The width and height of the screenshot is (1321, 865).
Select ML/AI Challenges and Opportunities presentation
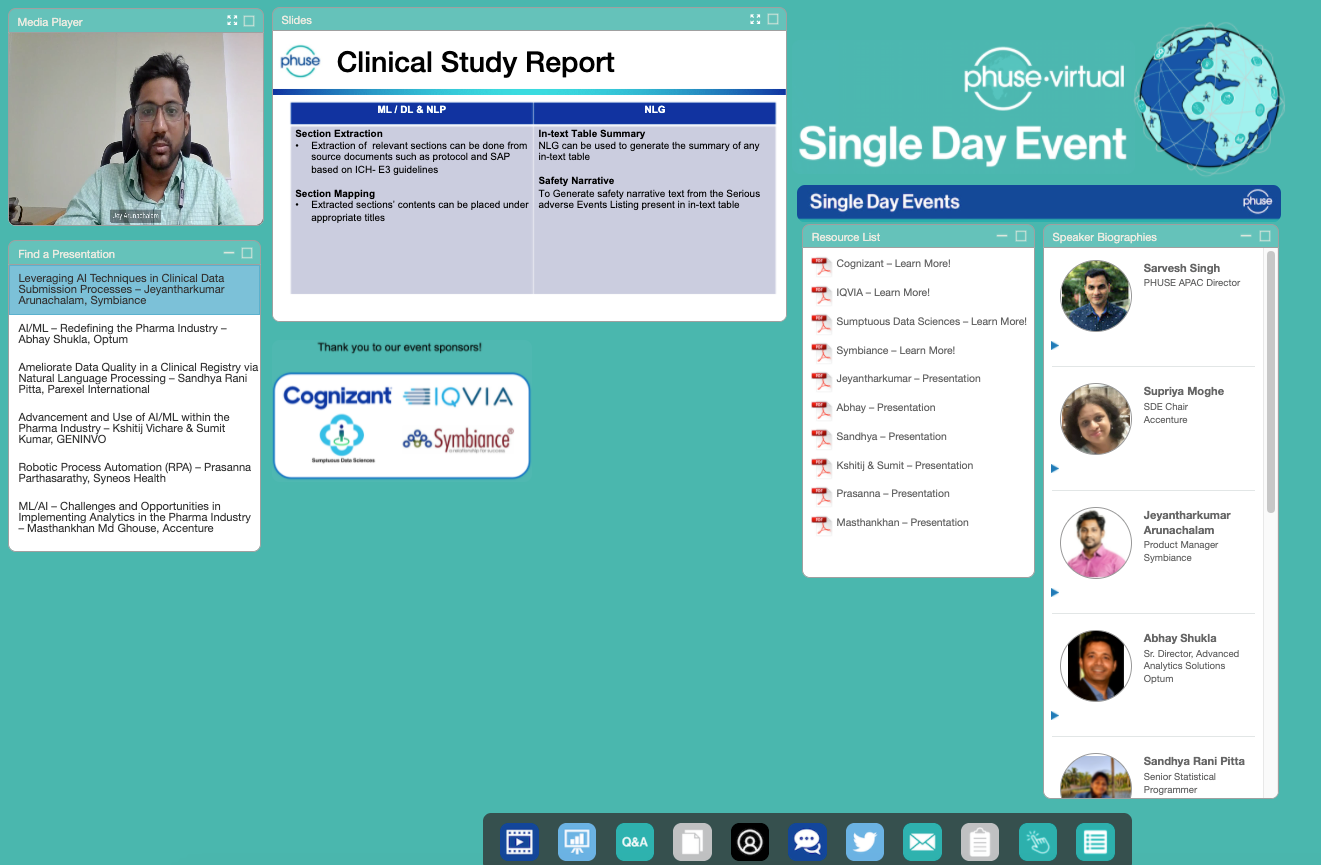[x=134, y=517]
